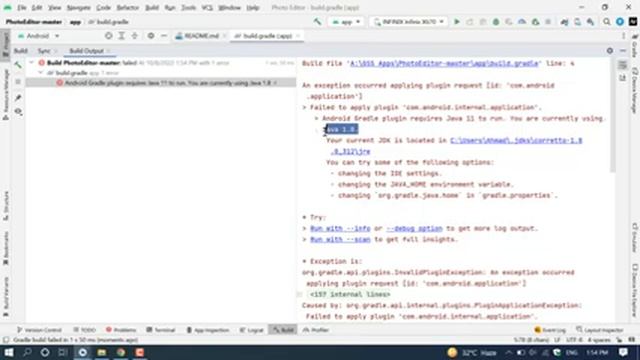Open the Chrome icon on the taskbar
This screenshot has width=640, height=360.
tap(121, 352)
